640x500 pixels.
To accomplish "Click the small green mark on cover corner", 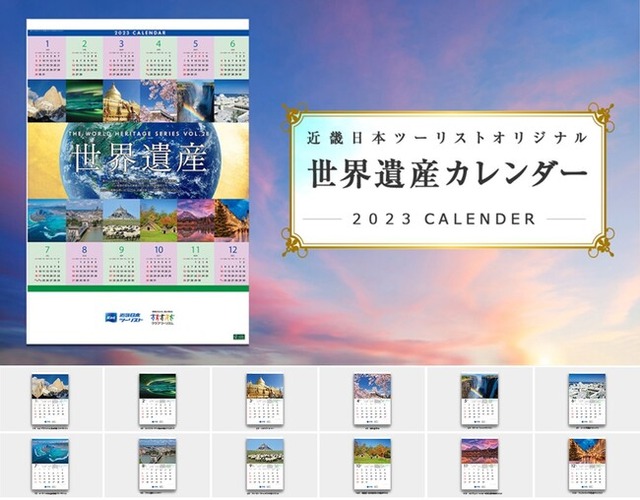I will click(239, 337).
